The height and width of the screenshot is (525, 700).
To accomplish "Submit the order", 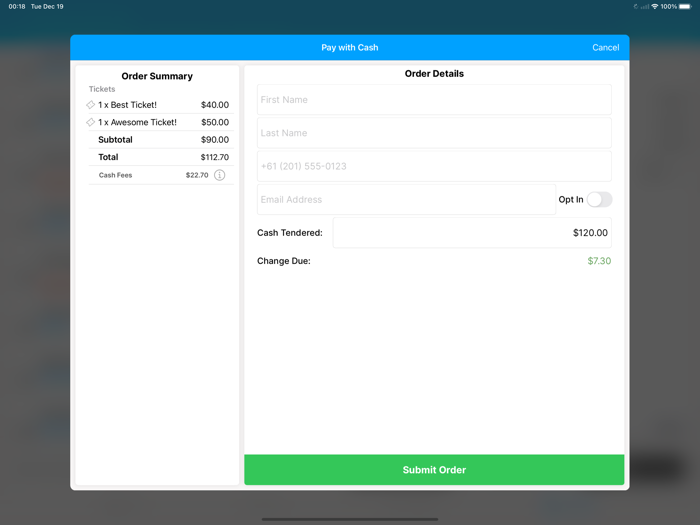I will (434, 470).
